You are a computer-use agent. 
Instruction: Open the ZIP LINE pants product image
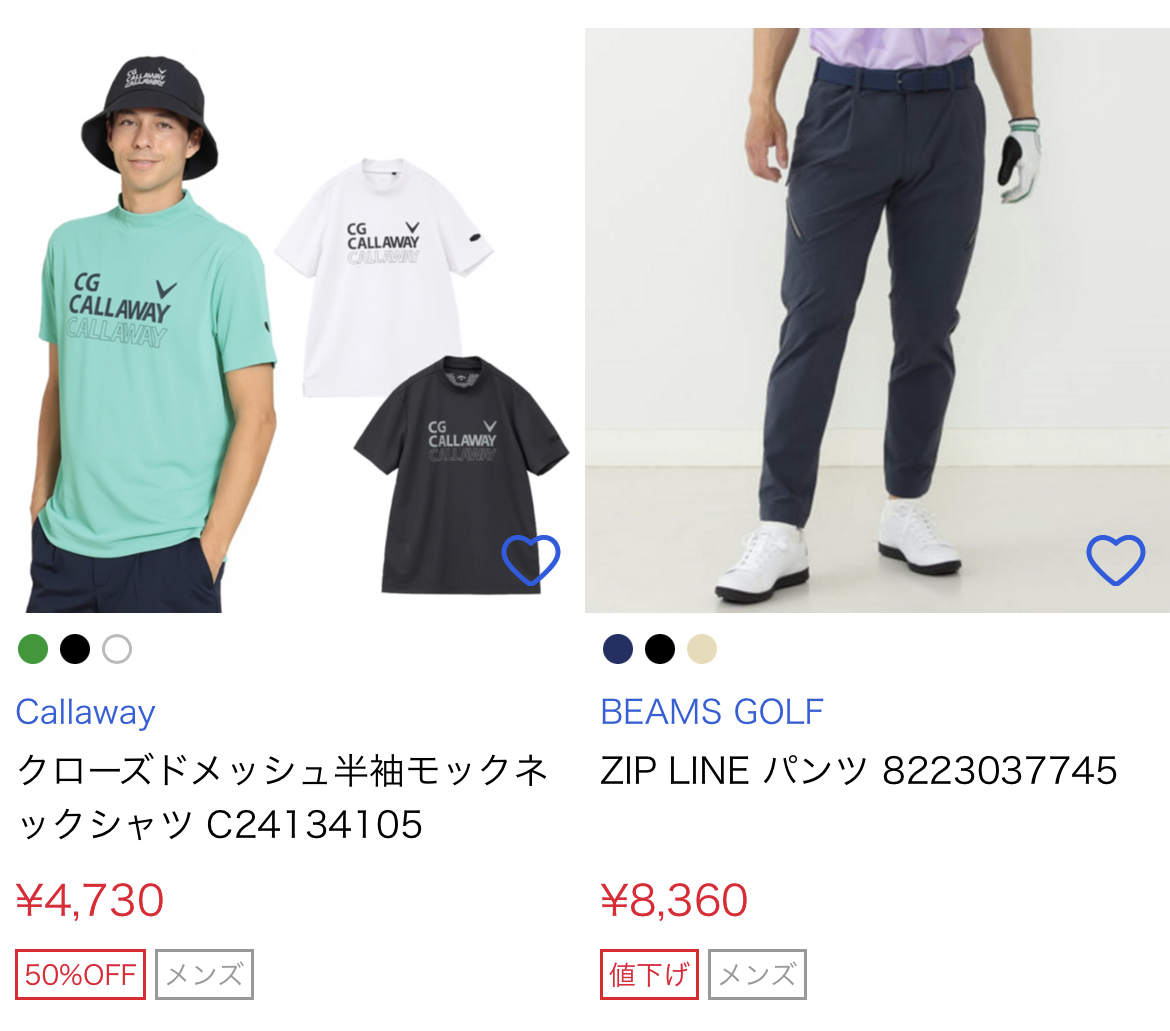878,321
